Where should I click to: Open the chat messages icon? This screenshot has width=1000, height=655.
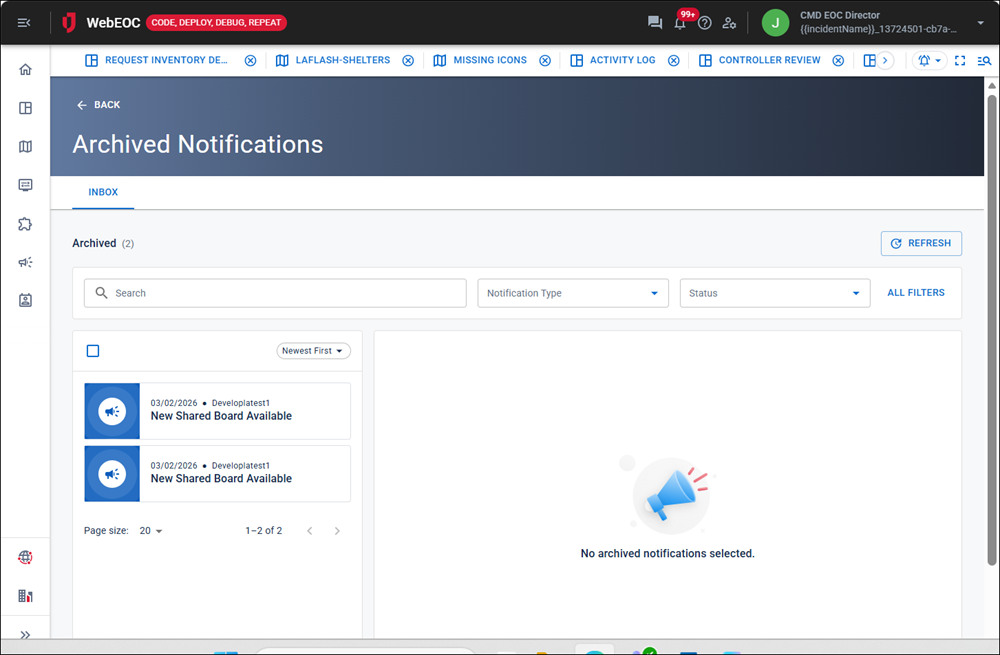(x=654, y=23)
